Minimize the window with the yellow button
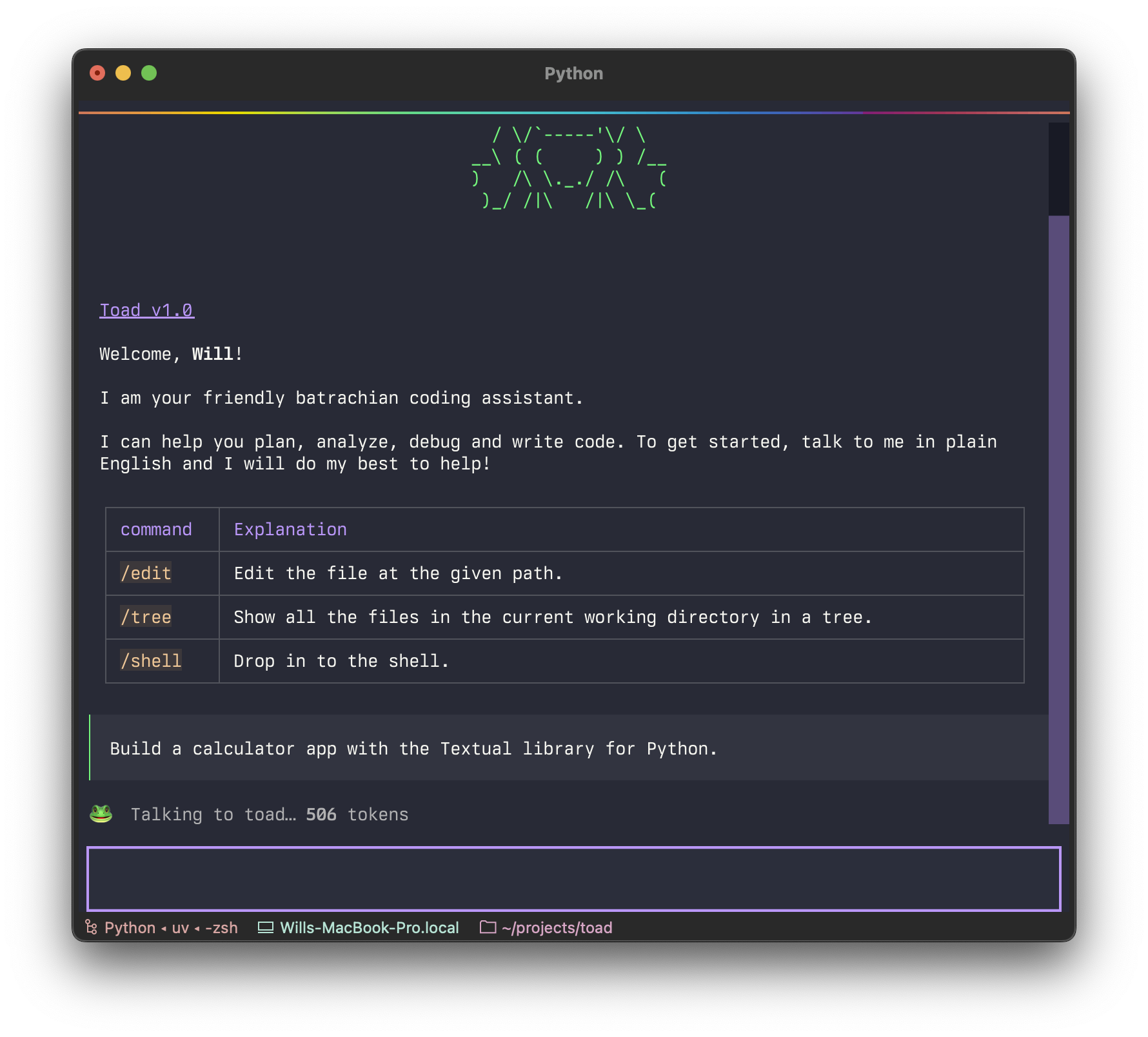1148x1037 pixels. coord(123,73)
